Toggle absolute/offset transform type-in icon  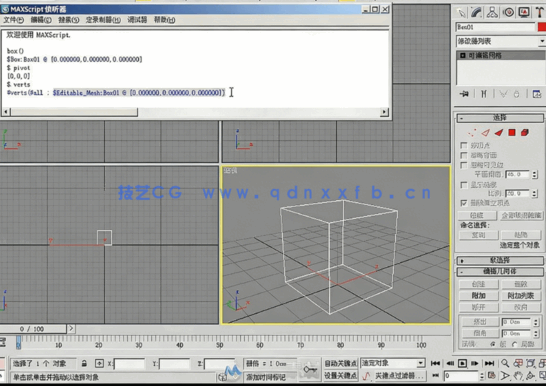click(x=99, y=363)
